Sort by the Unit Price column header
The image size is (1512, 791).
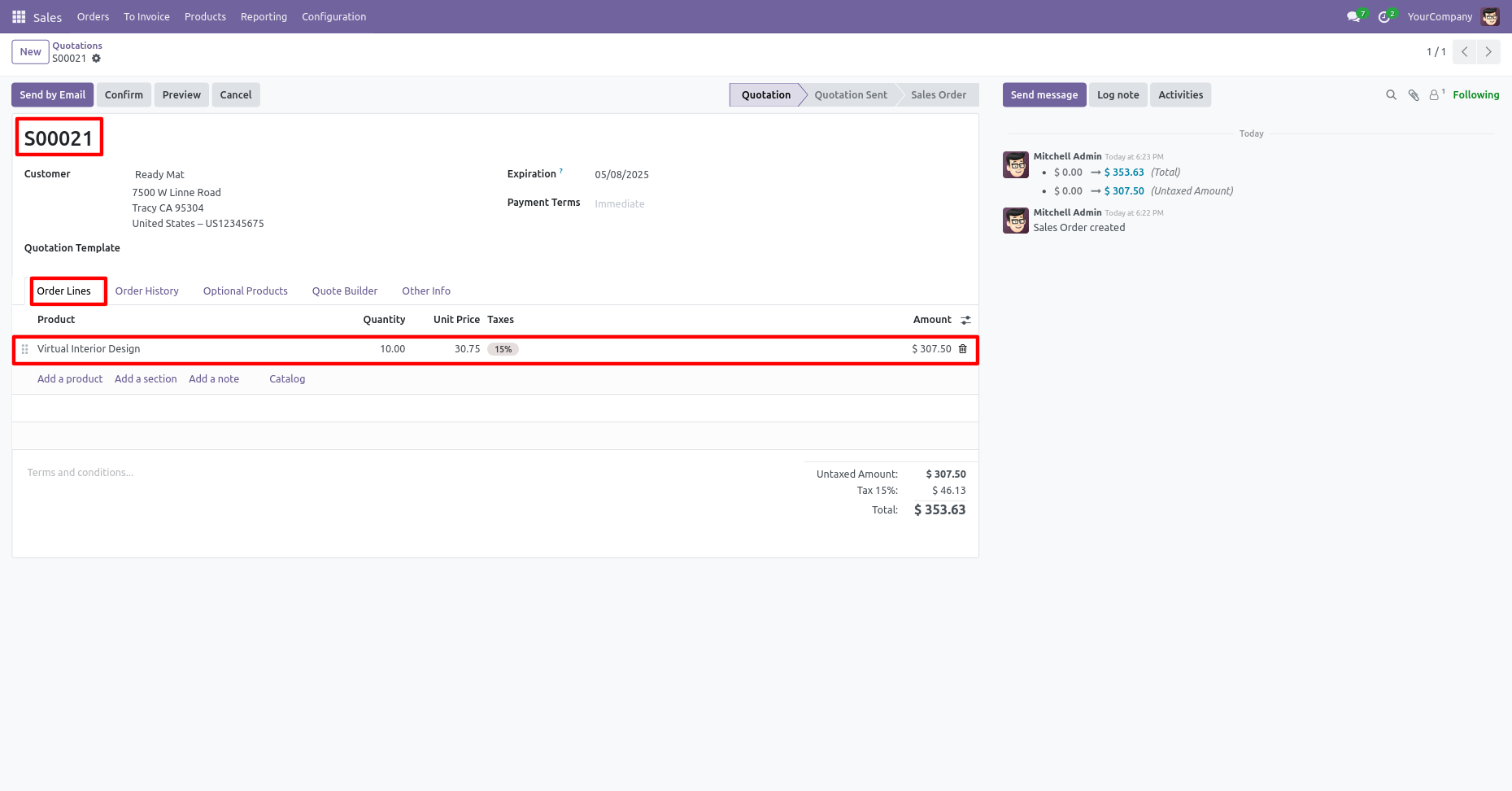(x=456, y=320)
